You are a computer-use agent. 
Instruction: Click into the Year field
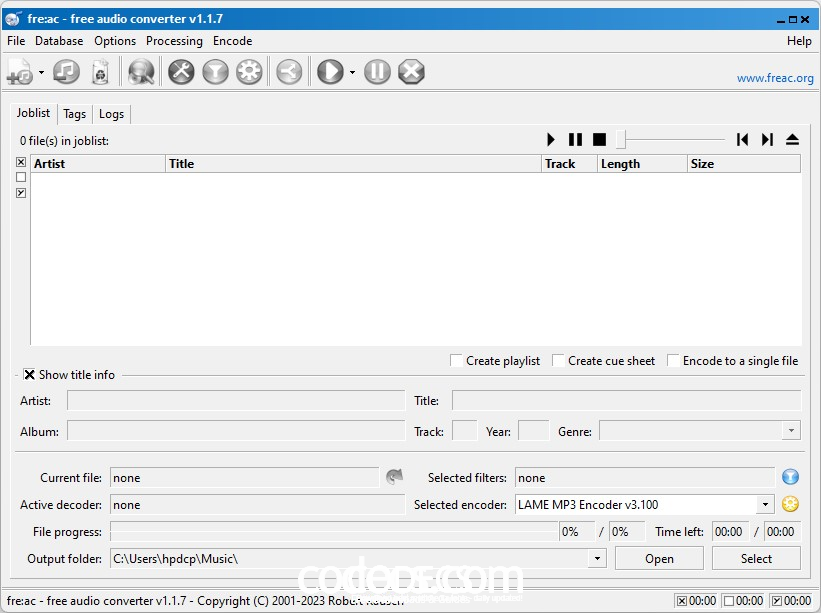point(534,431)
